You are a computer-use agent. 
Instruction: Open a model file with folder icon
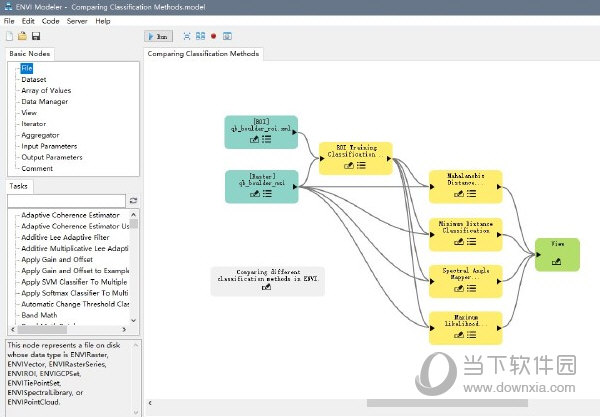[22, 36]
